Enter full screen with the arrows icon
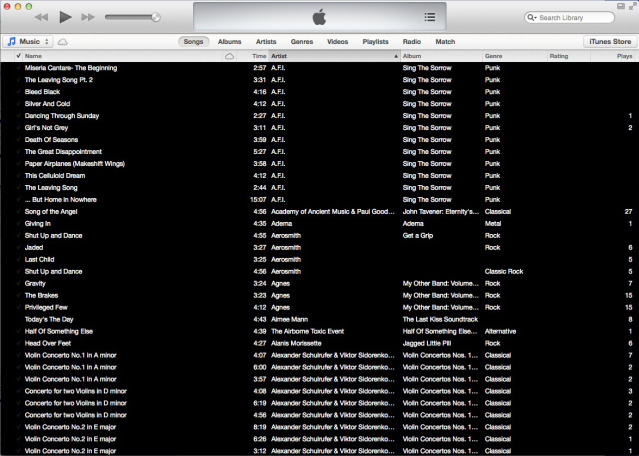 click(x=632, y=7)
